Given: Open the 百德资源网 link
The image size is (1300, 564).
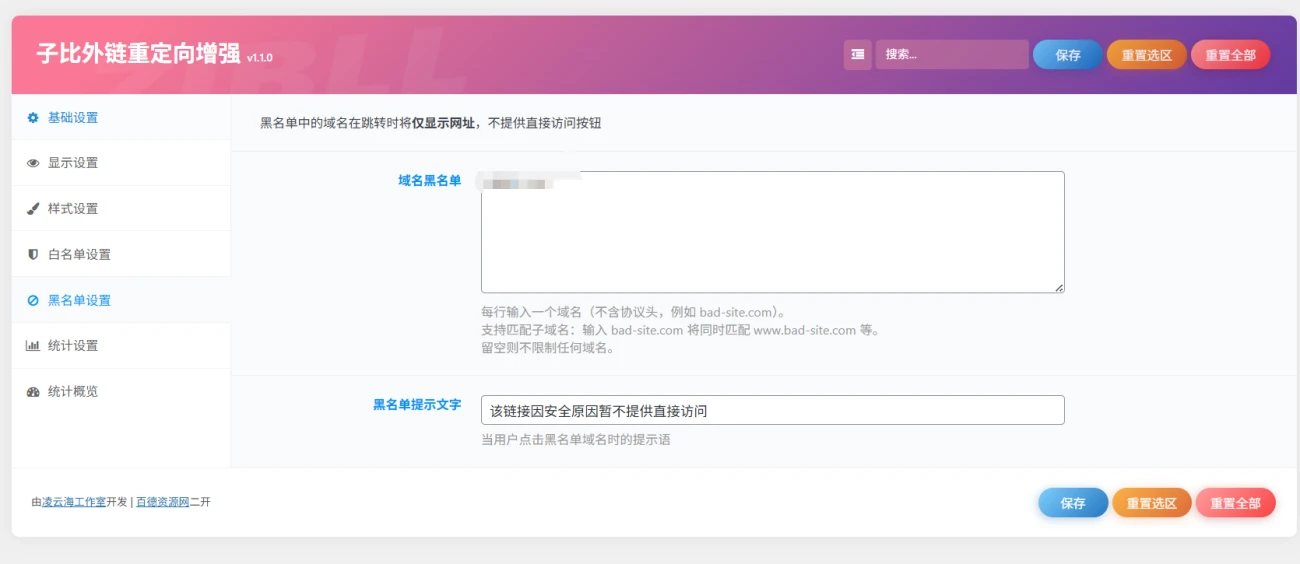Looking at the screenshot, I should 162,502.
